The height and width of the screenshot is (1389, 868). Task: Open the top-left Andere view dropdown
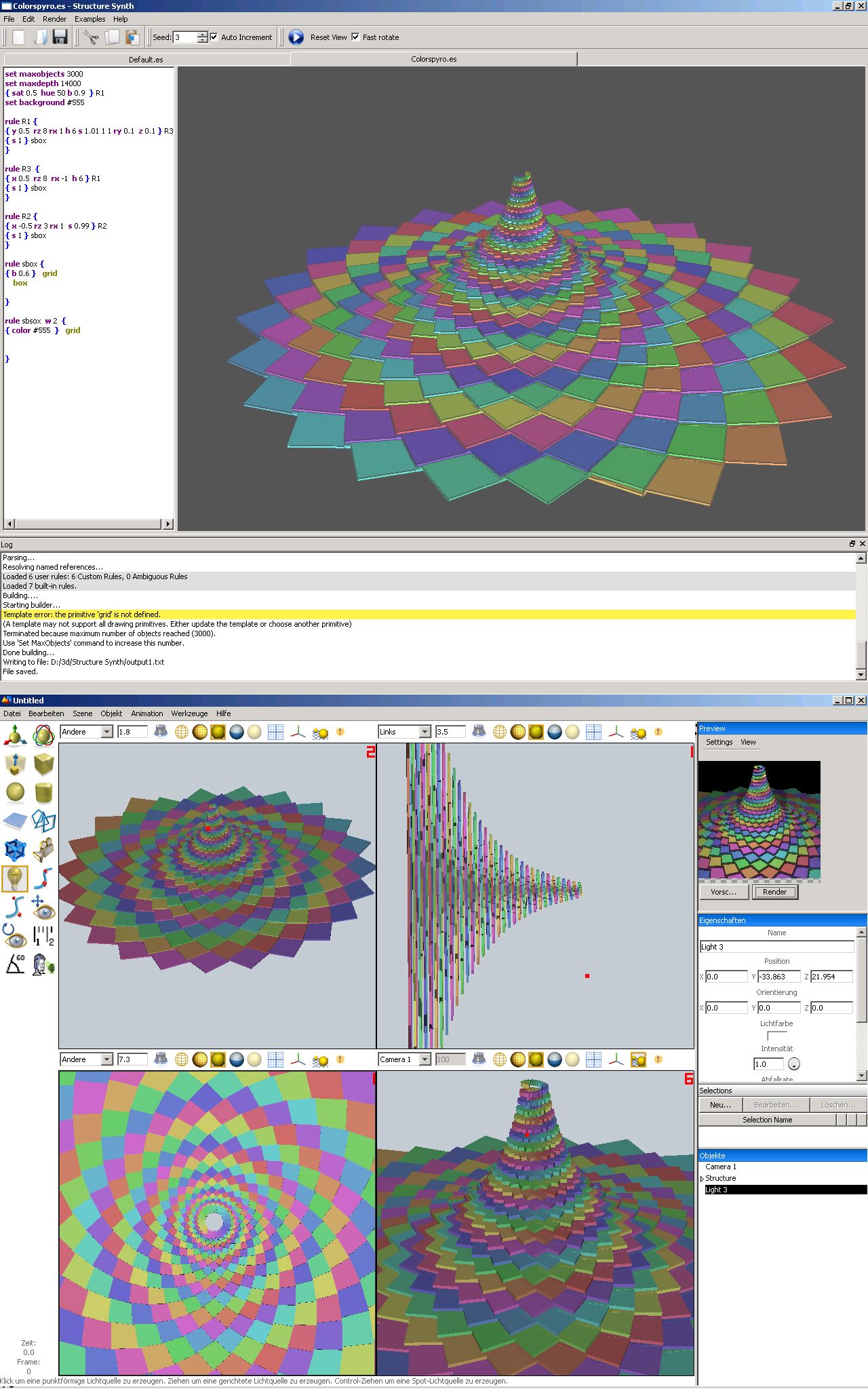coord(106,732)
